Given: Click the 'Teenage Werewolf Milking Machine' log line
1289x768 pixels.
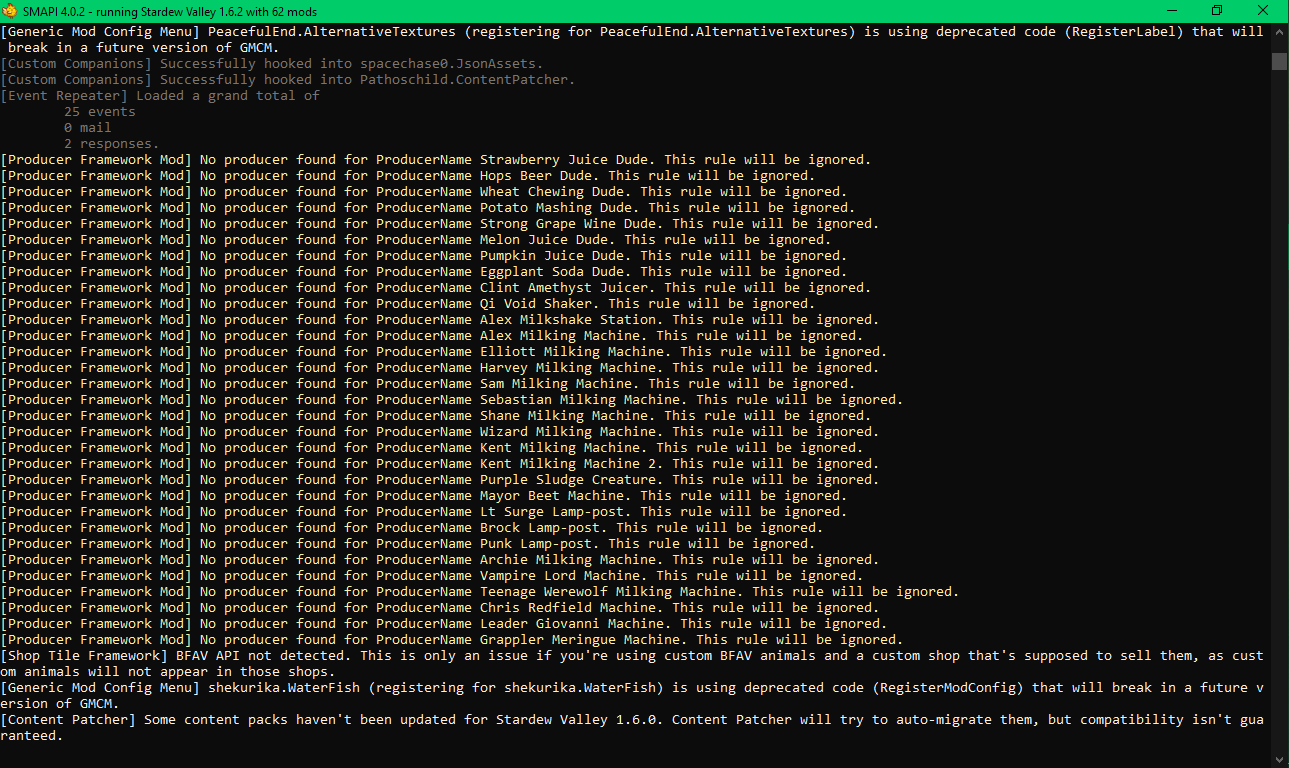Looking at the screenshot, I should pos(480,592).
